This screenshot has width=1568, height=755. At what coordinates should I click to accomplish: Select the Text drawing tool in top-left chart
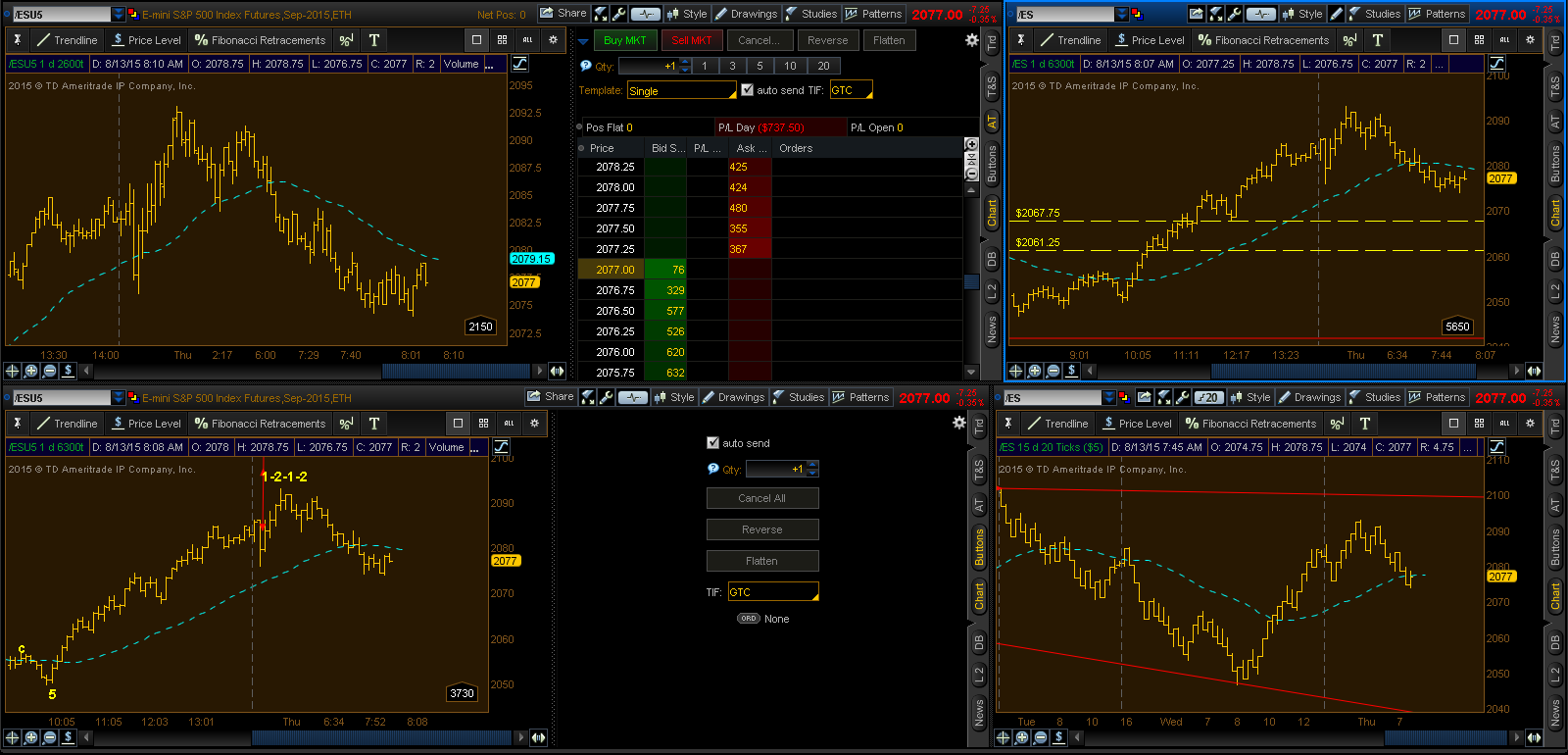click(x=374, y=40)
